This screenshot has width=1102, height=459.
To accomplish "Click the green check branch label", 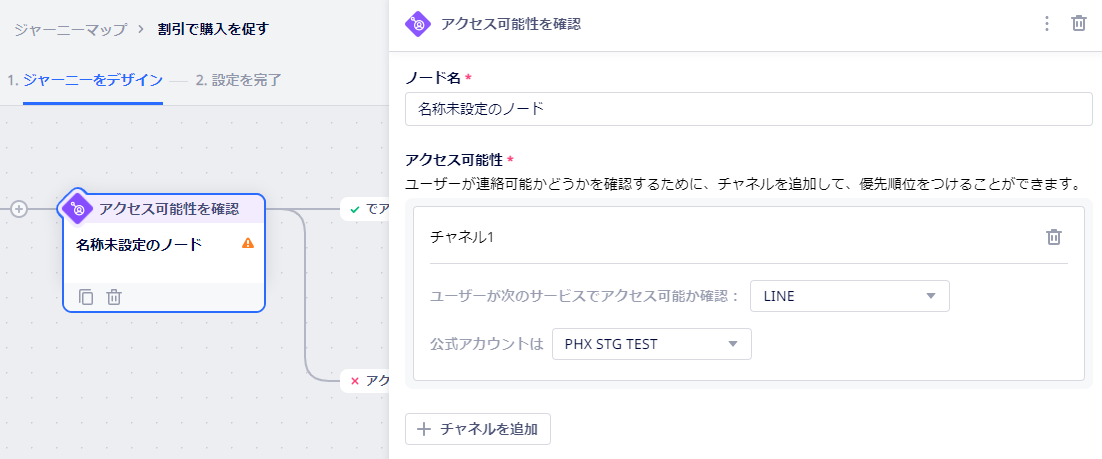I will tap(364, 209).
